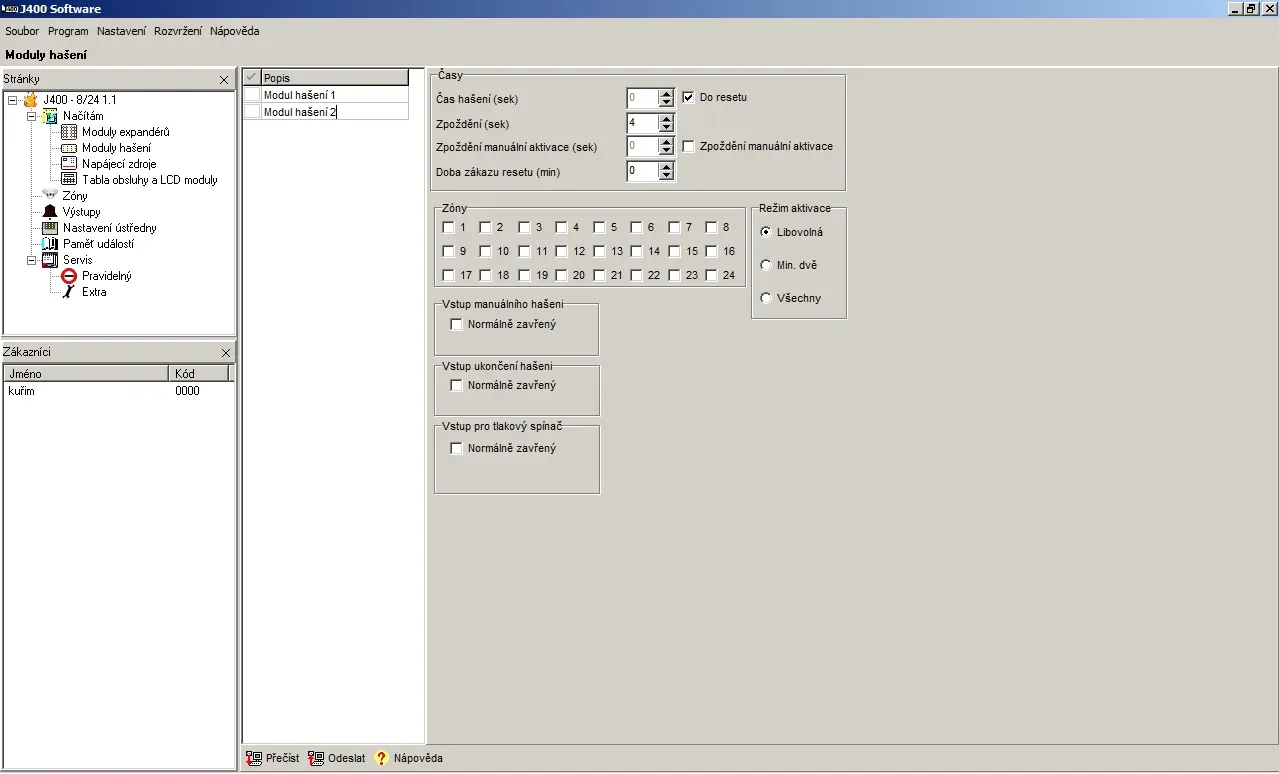Click the J400 fire panel icon in tree
The height and width of the screenshot is (774, 1279).
(x=30, y=100)
